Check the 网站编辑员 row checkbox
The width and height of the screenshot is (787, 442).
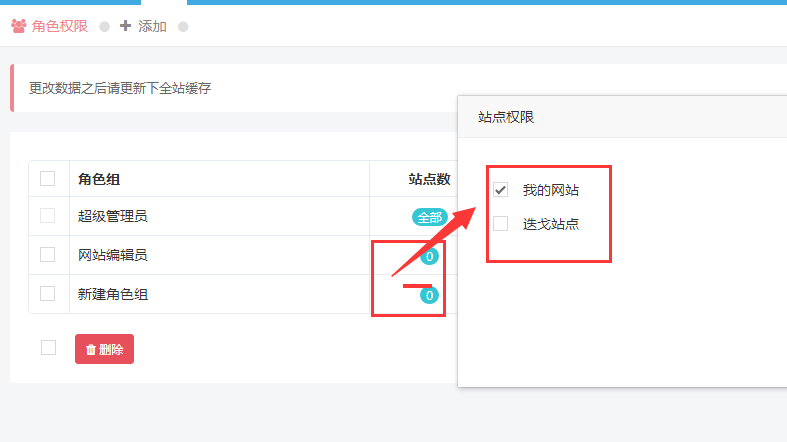point(48,255)
